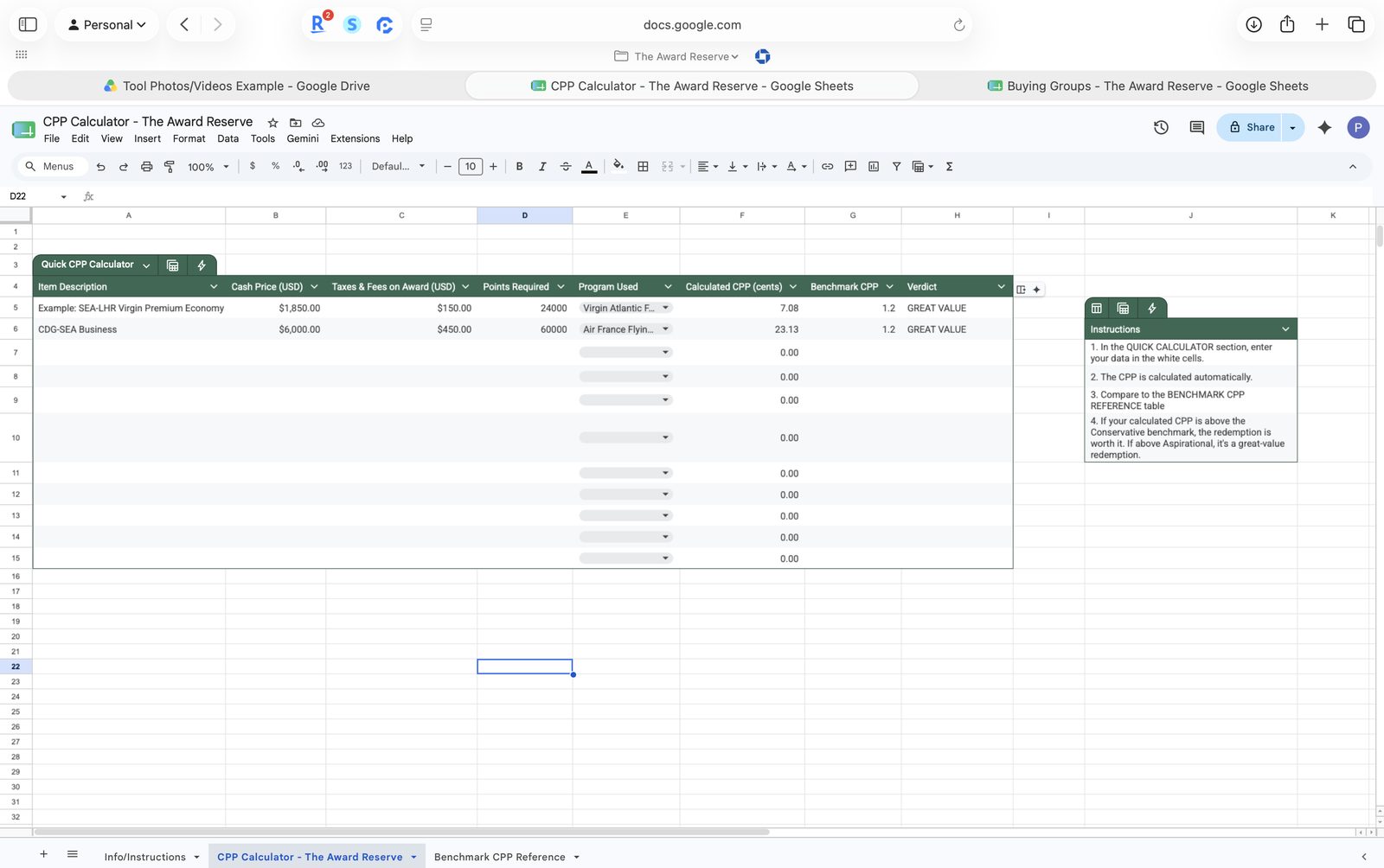This screenshot has width=1384, height=868.
Task: Click the fill color bucket icon
Action: (618, 166)
